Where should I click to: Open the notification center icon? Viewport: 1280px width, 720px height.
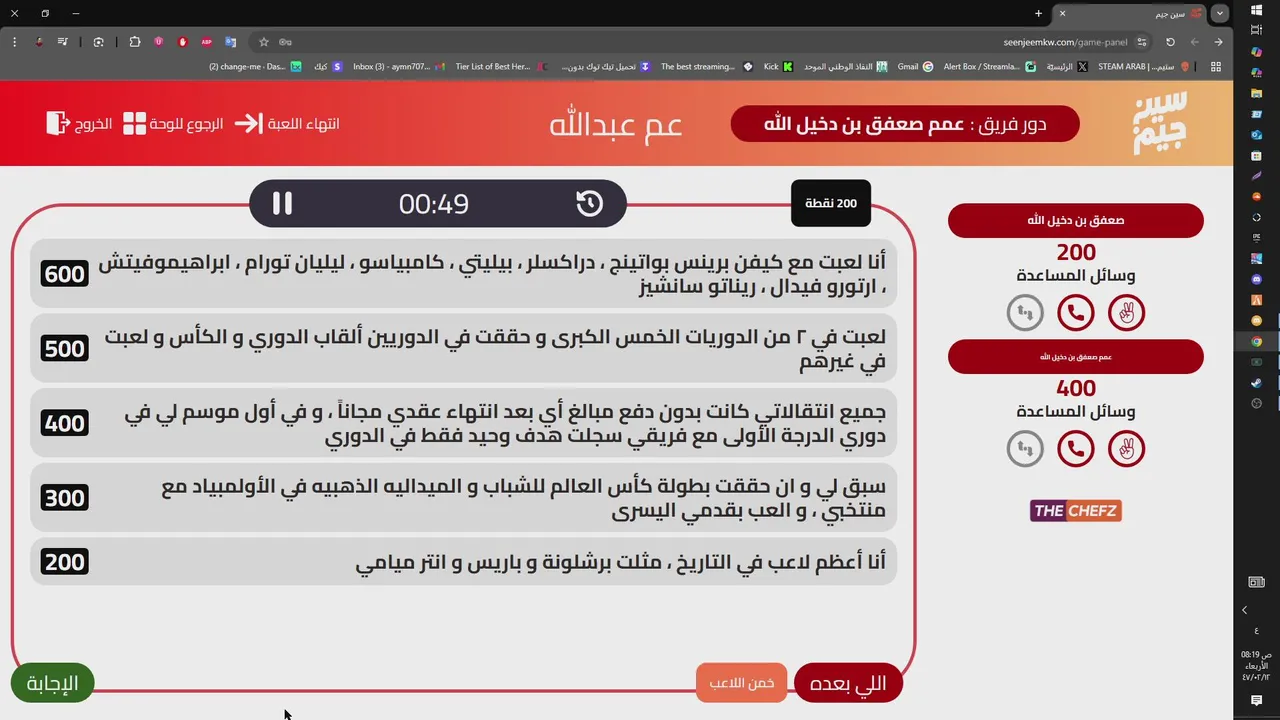click(1257, 700)
